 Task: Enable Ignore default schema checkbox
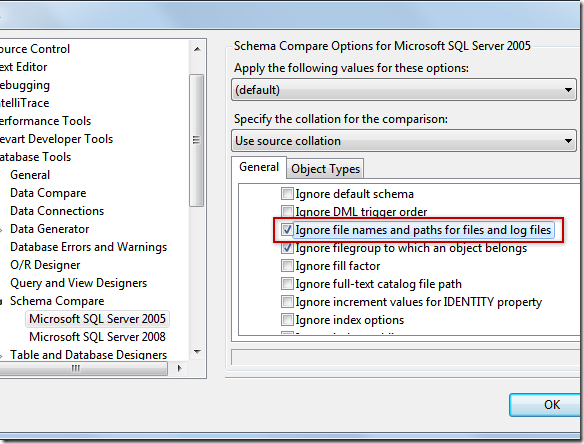287,194
